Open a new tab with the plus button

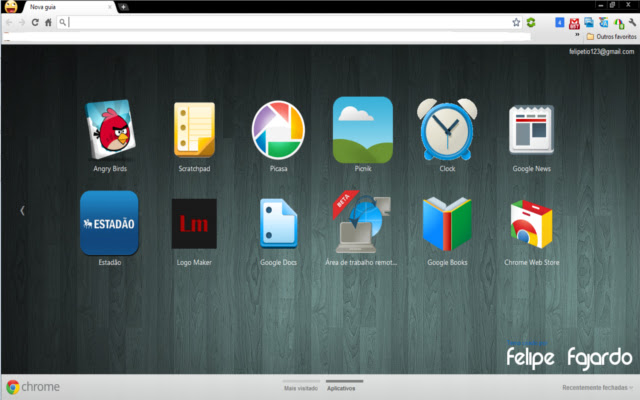pyautogui.click(x=123, y=7)
